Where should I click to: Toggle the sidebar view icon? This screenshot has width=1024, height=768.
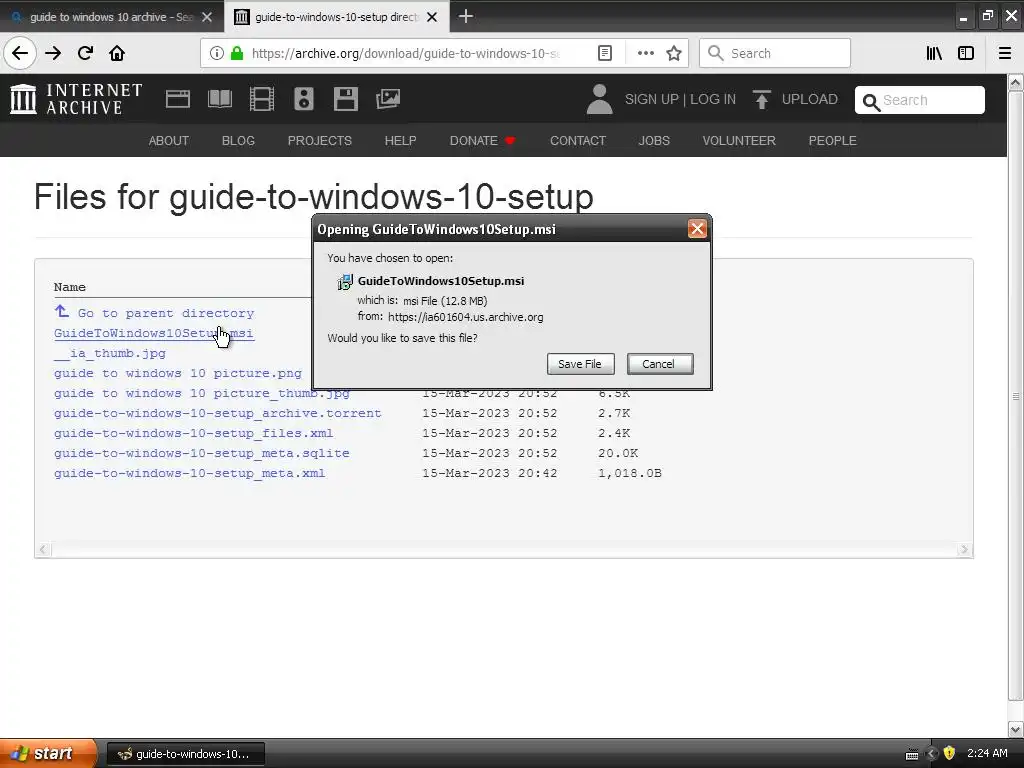click(966, 54)
